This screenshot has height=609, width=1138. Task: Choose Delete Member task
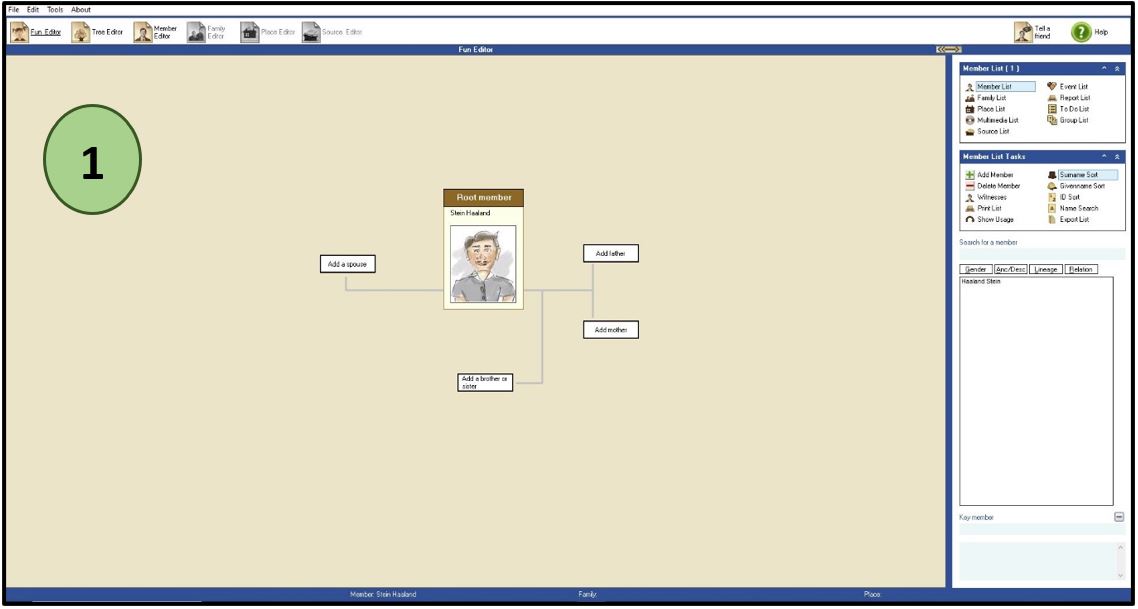point(998,186)
